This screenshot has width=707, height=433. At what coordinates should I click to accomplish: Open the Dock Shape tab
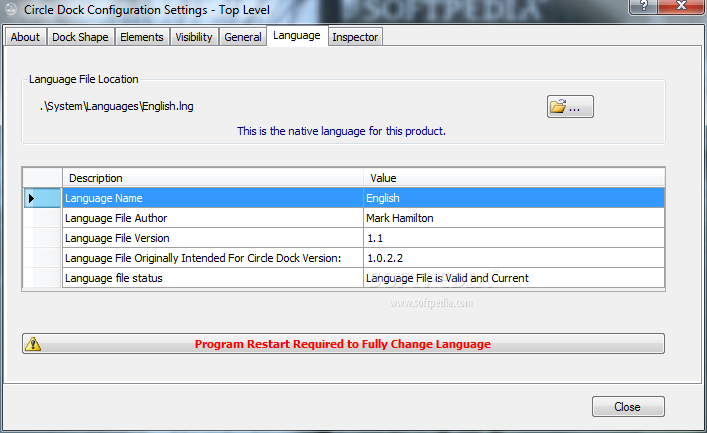click(80, 37)
